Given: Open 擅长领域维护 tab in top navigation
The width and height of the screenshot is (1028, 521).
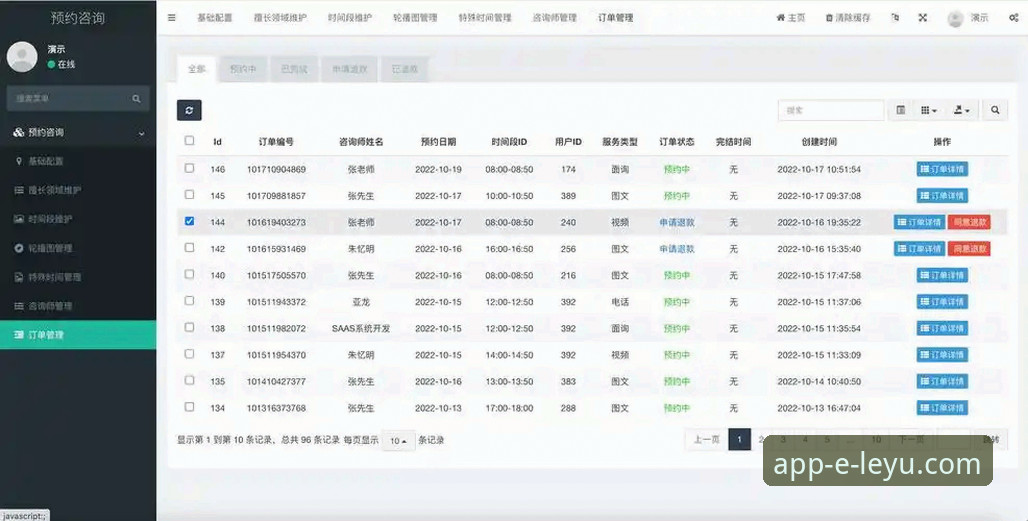Looking at the screenshot, I should click(x=280, y=18).
